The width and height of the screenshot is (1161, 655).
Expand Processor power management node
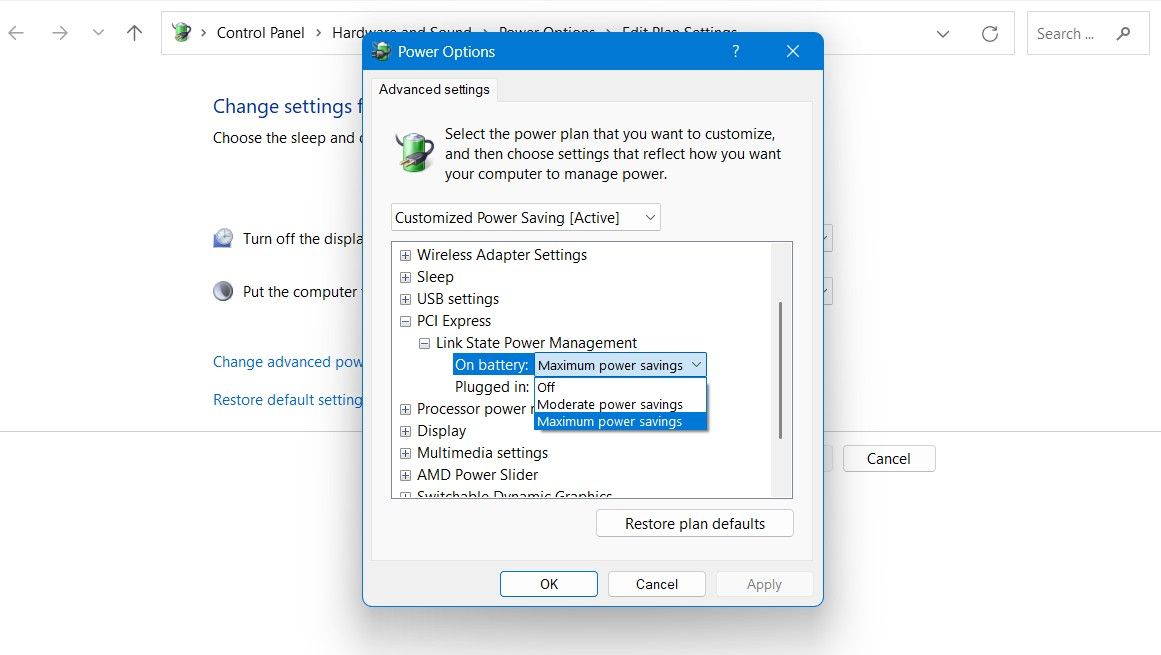tap(405, 409)
